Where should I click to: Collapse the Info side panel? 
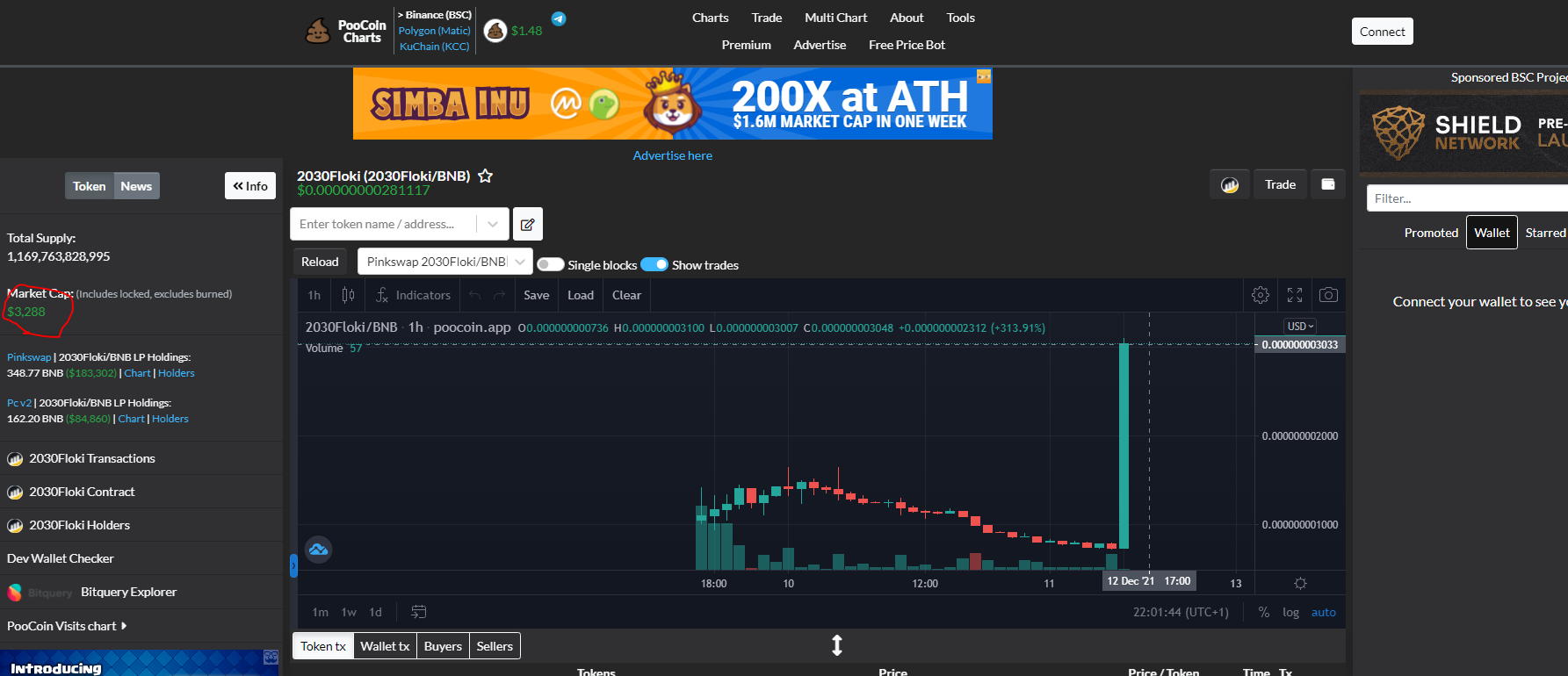point(250,186)
